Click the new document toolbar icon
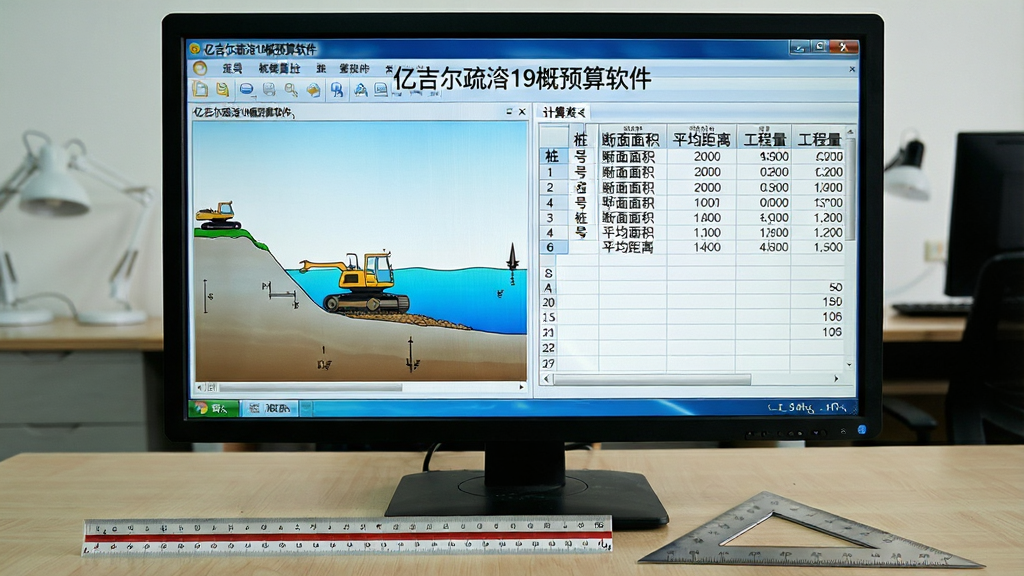 [200, 89]
